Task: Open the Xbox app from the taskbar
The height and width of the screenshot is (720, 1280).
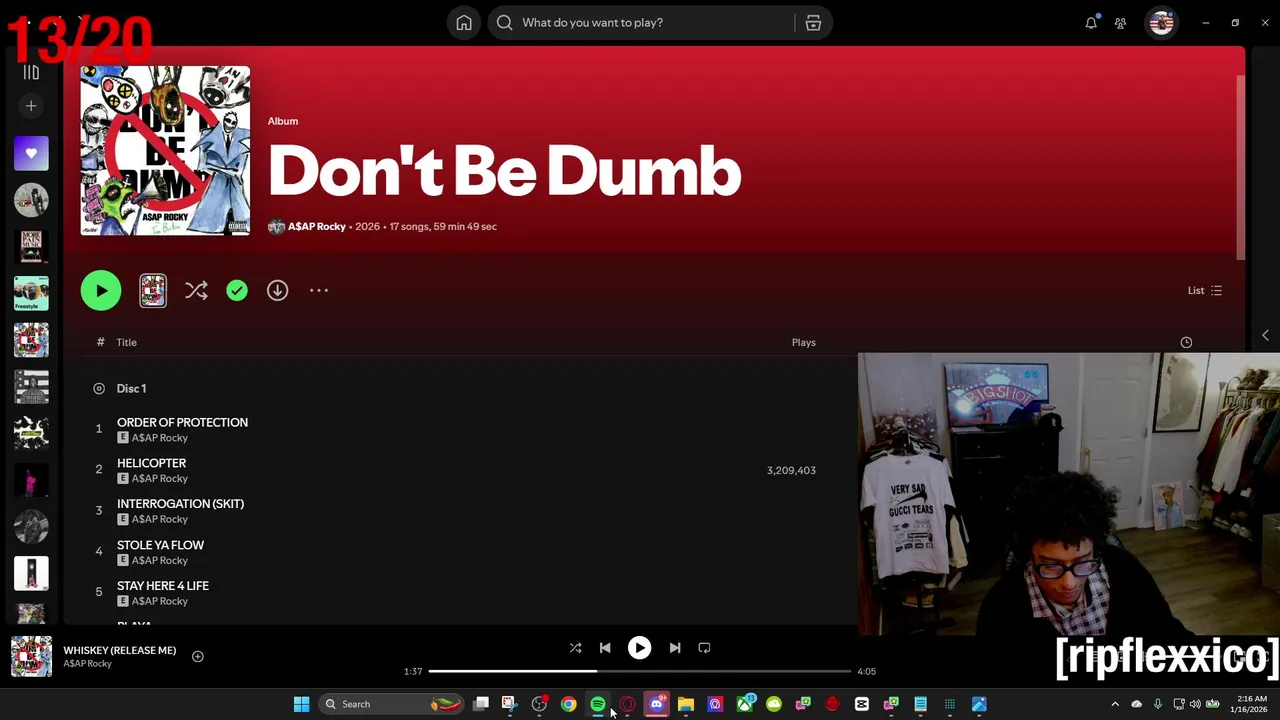Action: pos(745,704)
